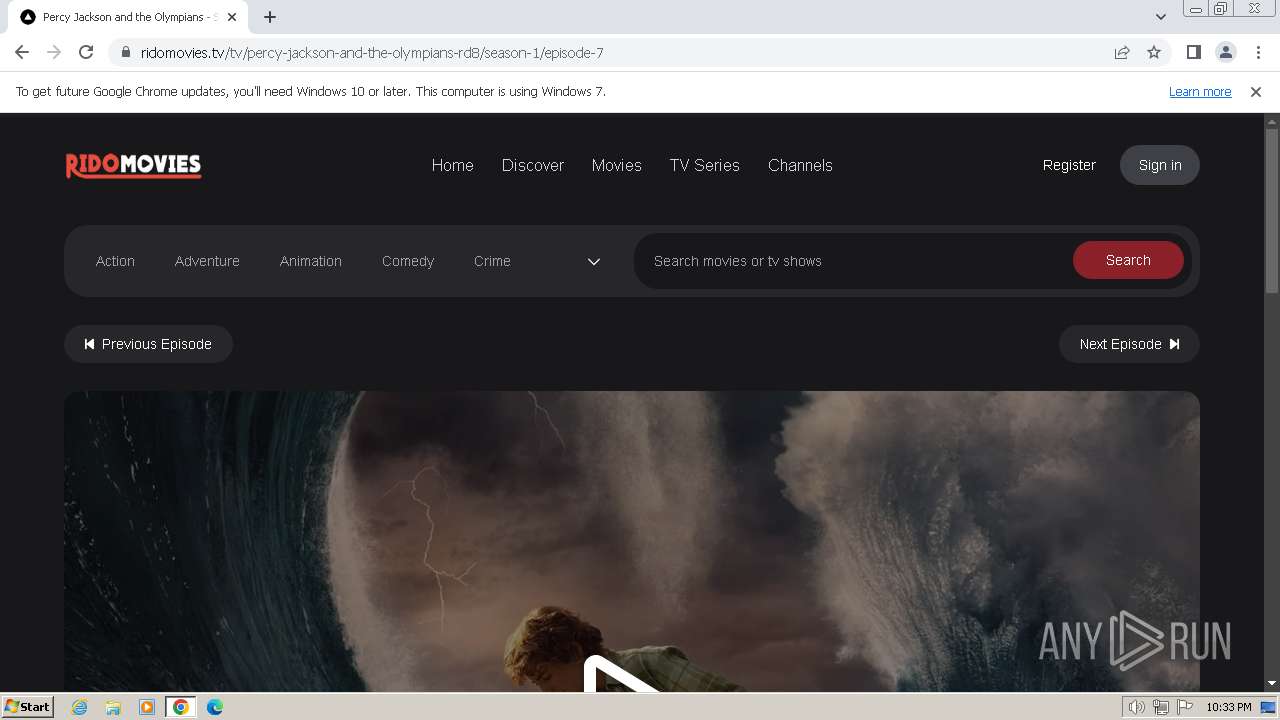The image size is (1280, 720).
Task: Switch to Chrome in the taskbar
Action: (x=181, y=707)
